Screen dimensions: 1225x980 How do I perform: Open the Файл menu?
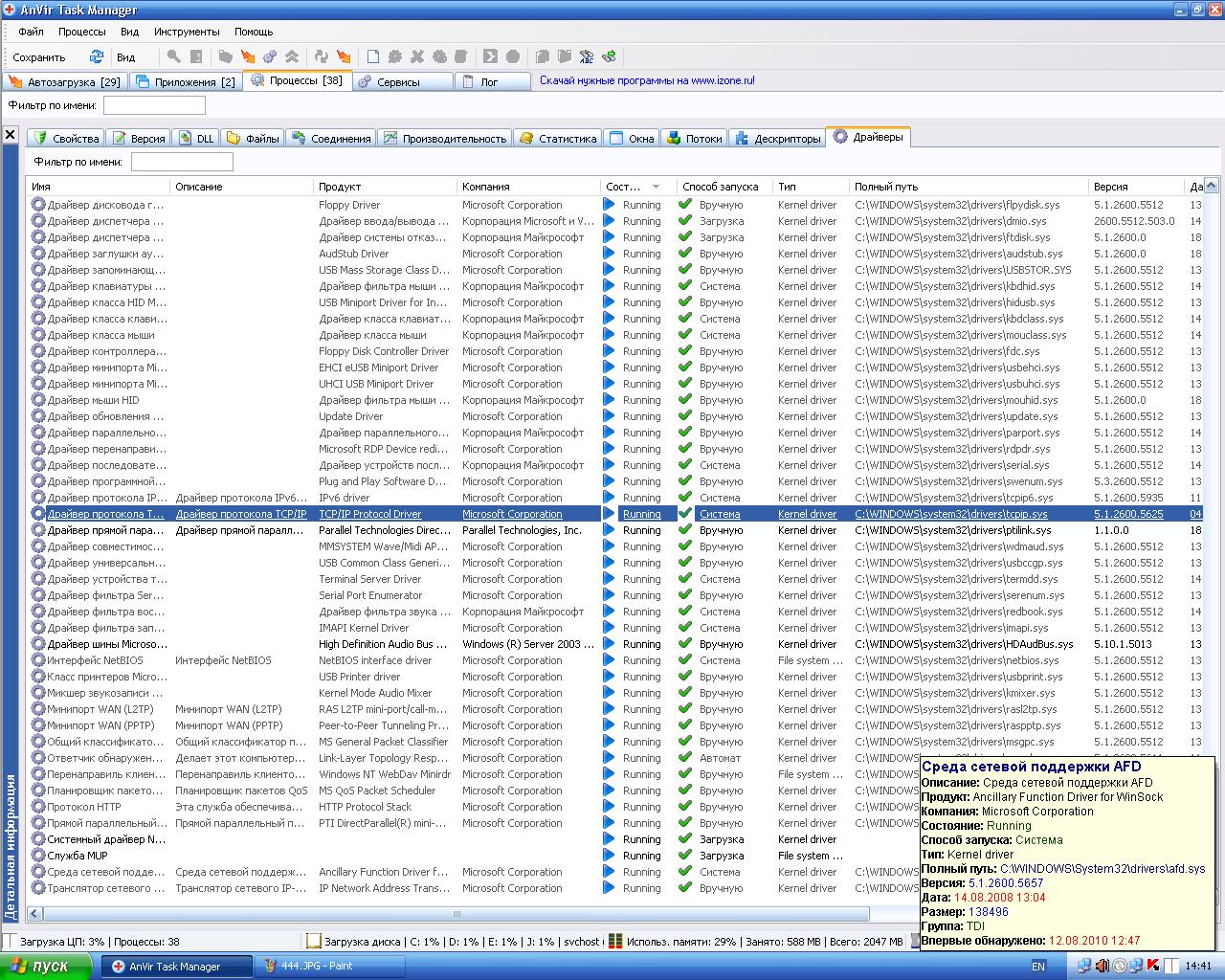coord(31,32)
